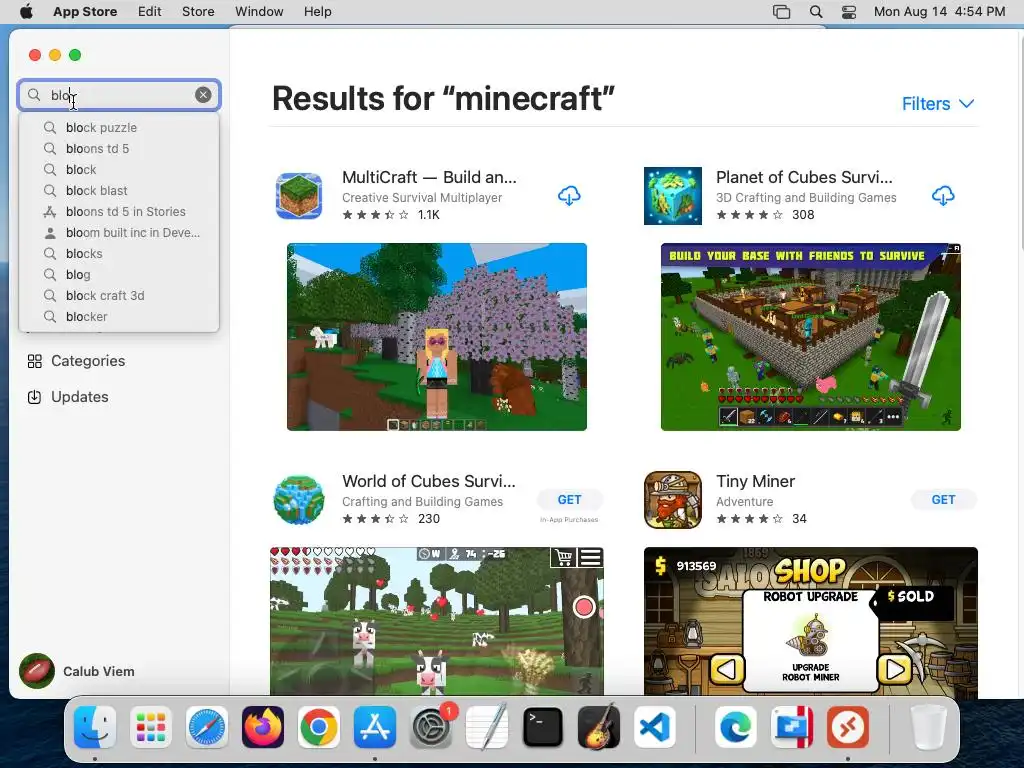
Task: Open the Planet of Cubes Survi... title
Action: 804,177
